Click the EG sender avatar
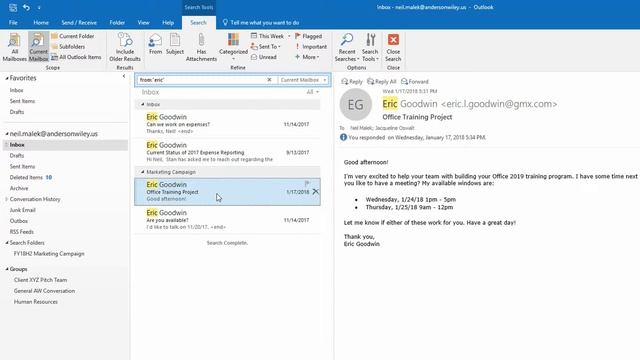The height and width of the screenshot is (360, 640). click(x=356, y=105)
